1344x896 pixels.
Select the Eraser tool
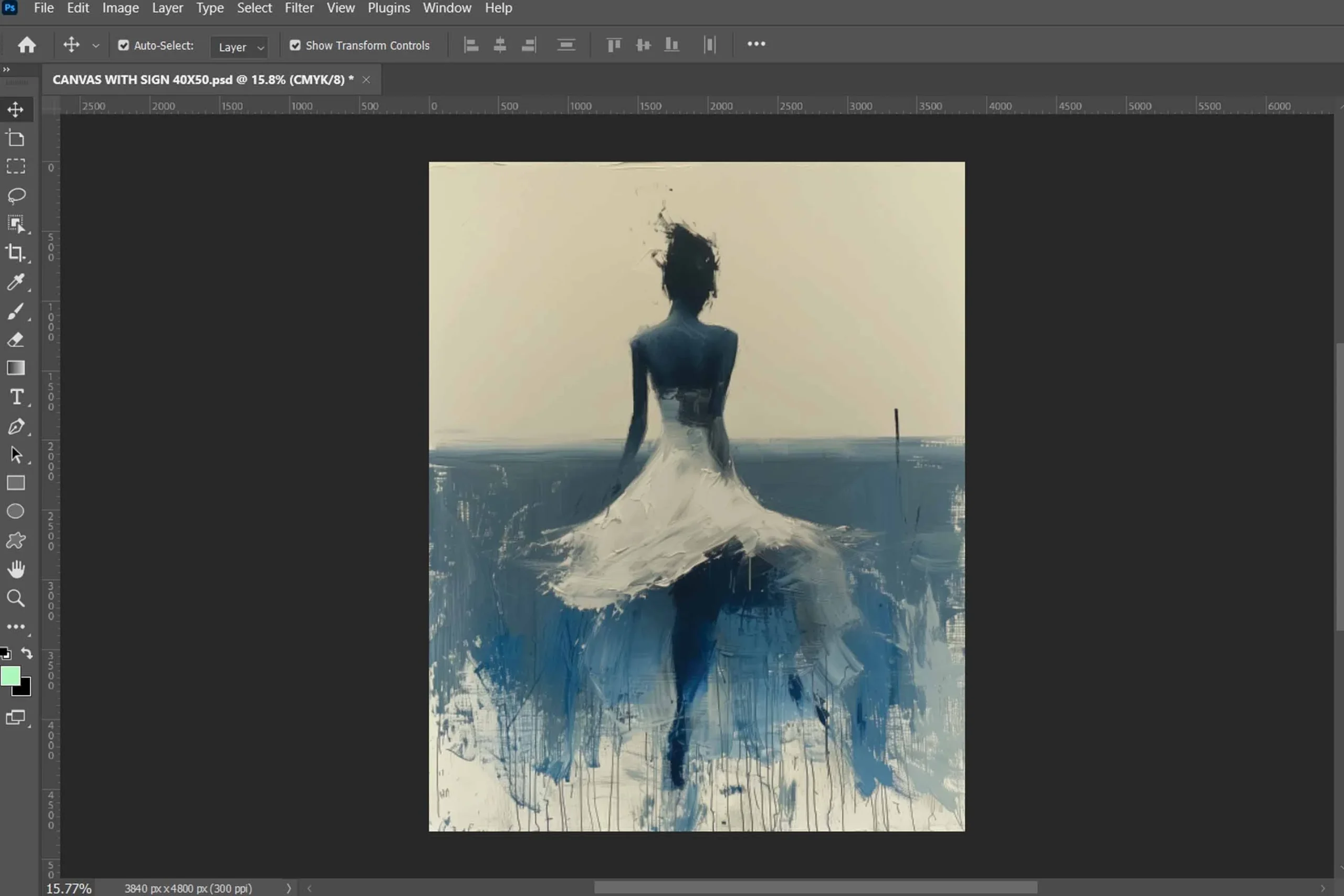pyautogui.click(x=15, y=340)
